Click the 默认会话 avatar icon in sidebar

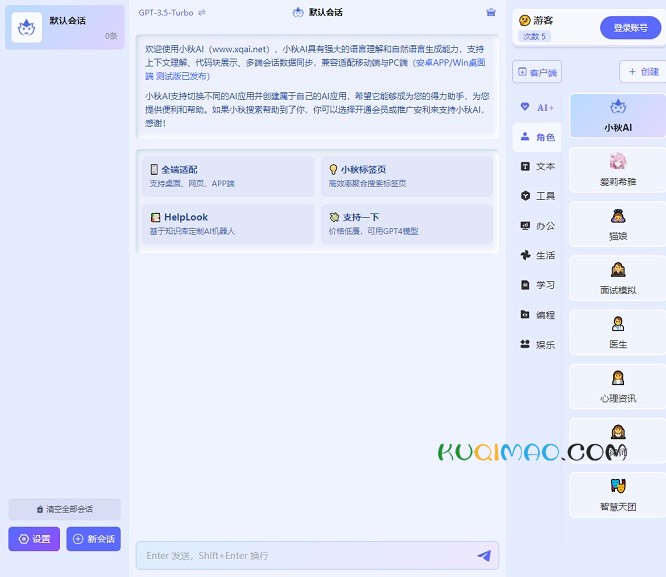coord(27,28)
